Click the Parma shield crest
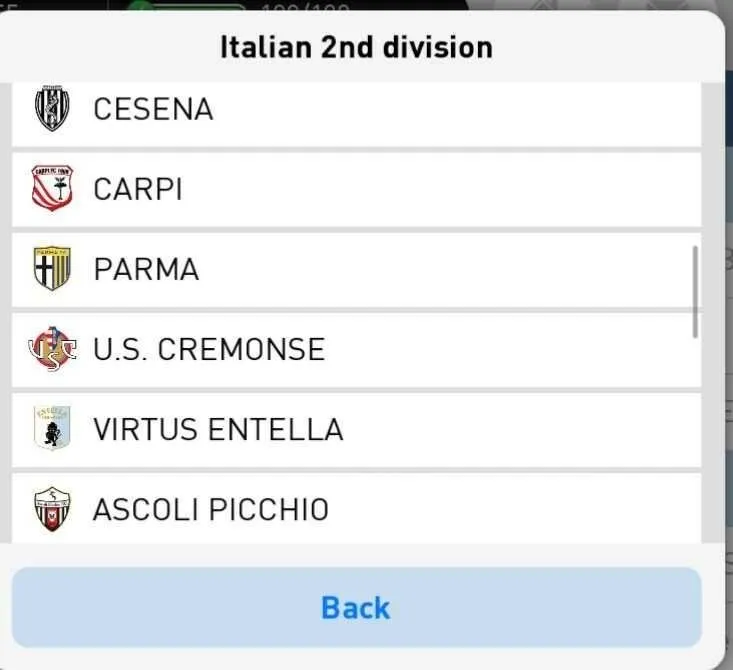This screenshot has height=670, width=733. [52, 268]
